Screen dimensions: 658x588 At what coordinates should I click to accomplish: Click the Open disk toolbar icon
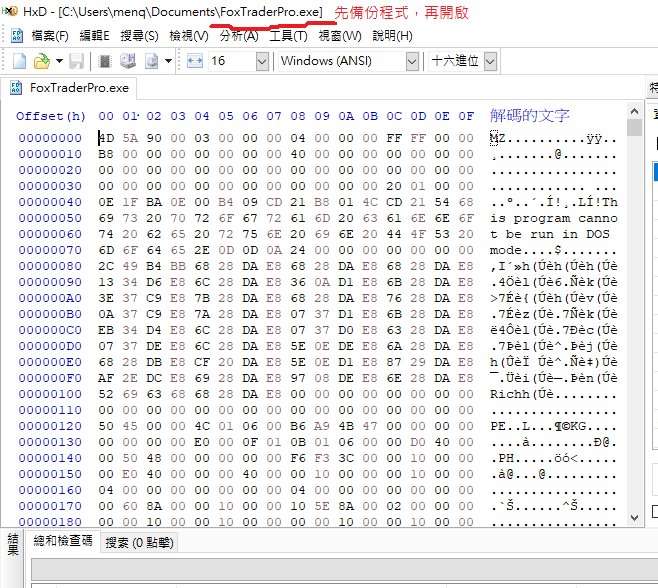(128, 61)
